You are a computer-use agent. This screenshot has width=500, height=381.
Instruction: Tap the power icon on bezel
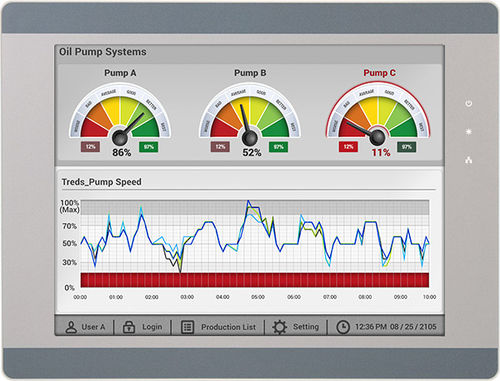(x=469, y=103)
